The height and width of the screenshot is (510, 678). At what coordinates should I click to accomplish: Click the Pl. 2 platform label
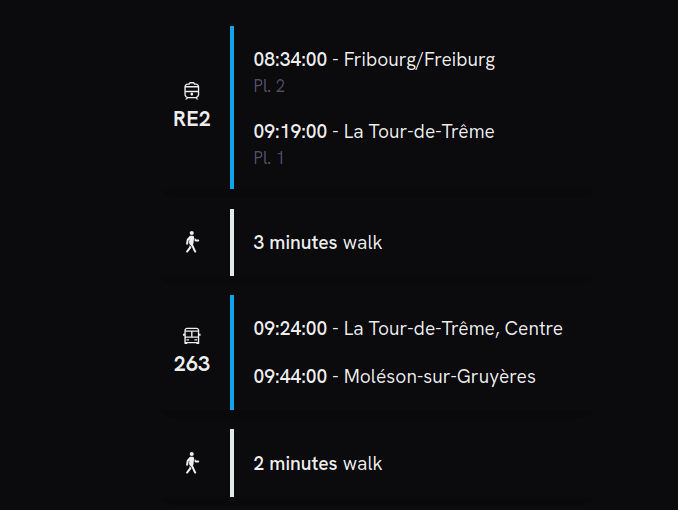[x=269, y=86]
